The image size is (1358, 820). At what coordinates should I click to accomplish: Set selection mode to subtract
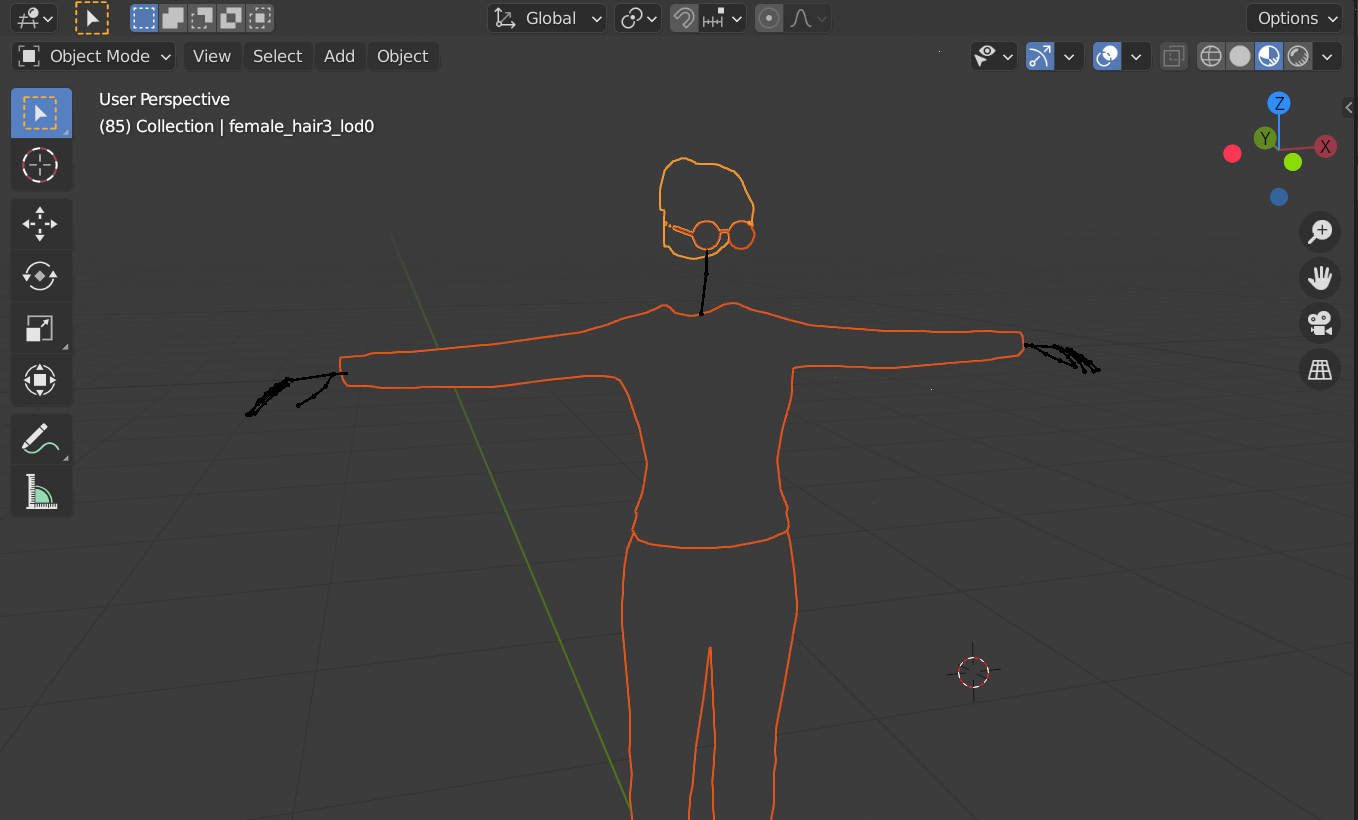tap(202, 18)
